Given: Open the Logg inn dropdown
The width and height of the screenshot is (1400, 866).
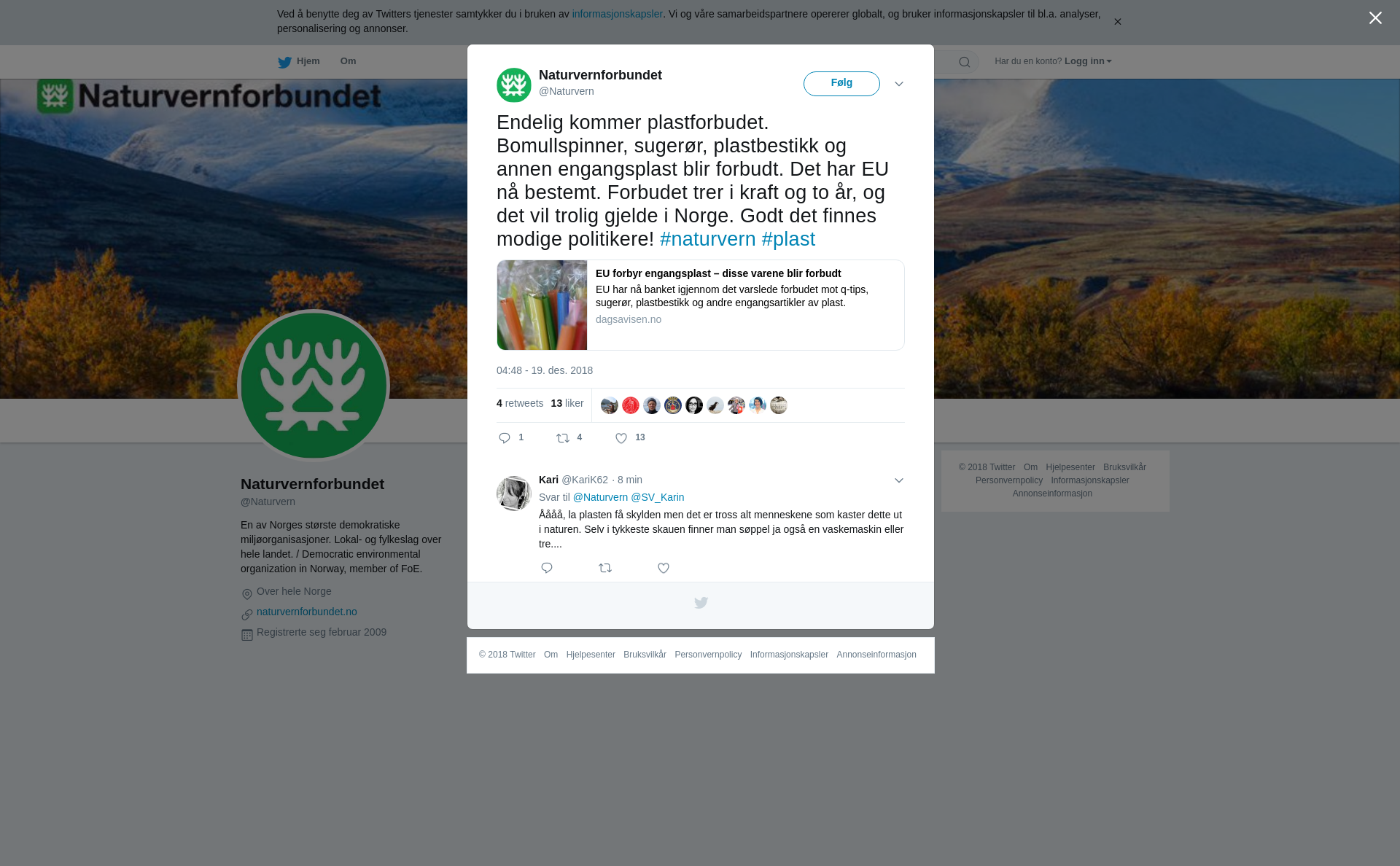Looking at the screenshot, I should [1088, 61].
